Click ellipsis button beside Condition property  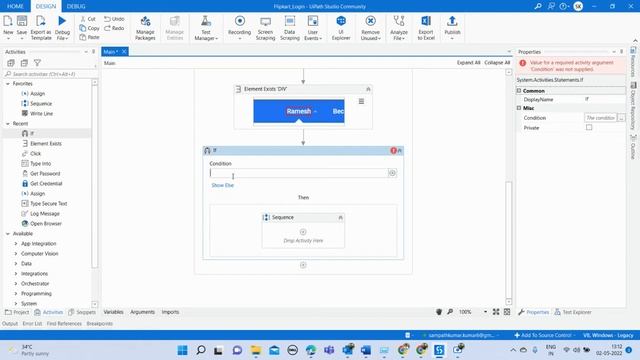click(621, 118)
